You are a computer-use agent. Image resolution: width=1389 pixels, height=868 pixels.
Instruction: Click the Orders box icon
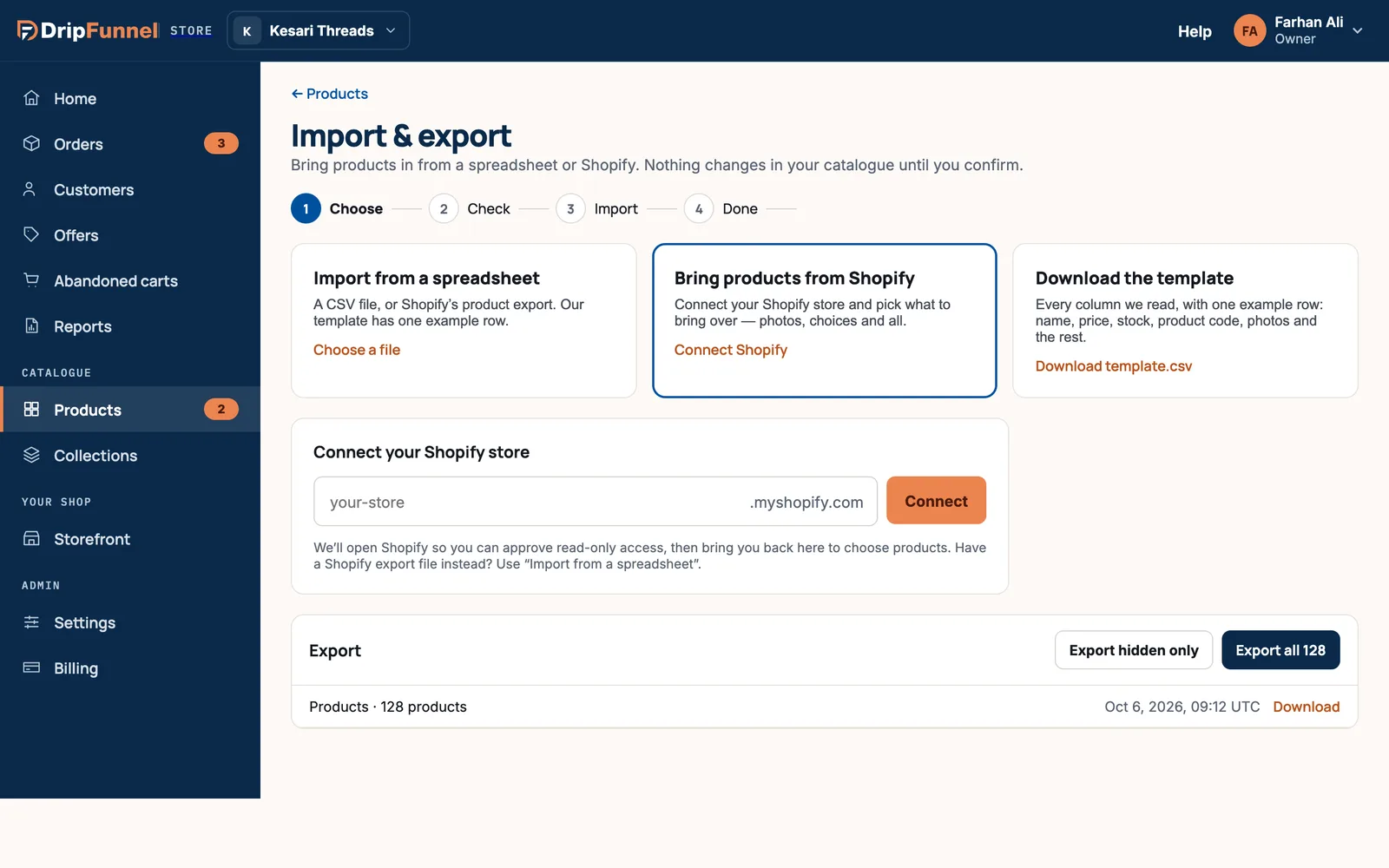point(31,144)
